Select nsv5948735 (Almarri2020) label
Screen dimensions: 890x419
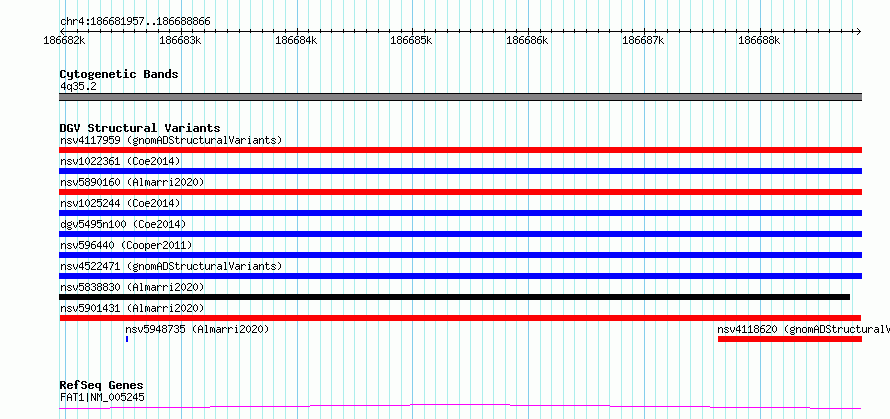click(x=197, y=329)
